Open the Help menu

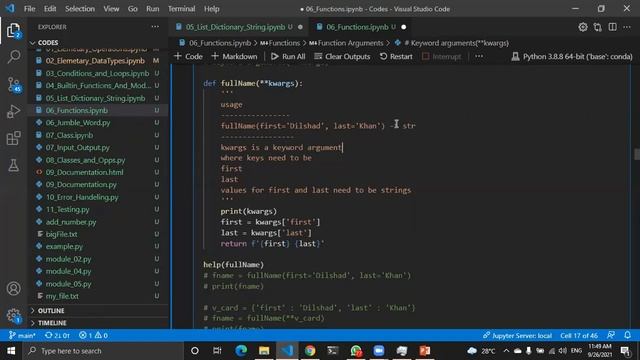[211, 9]
